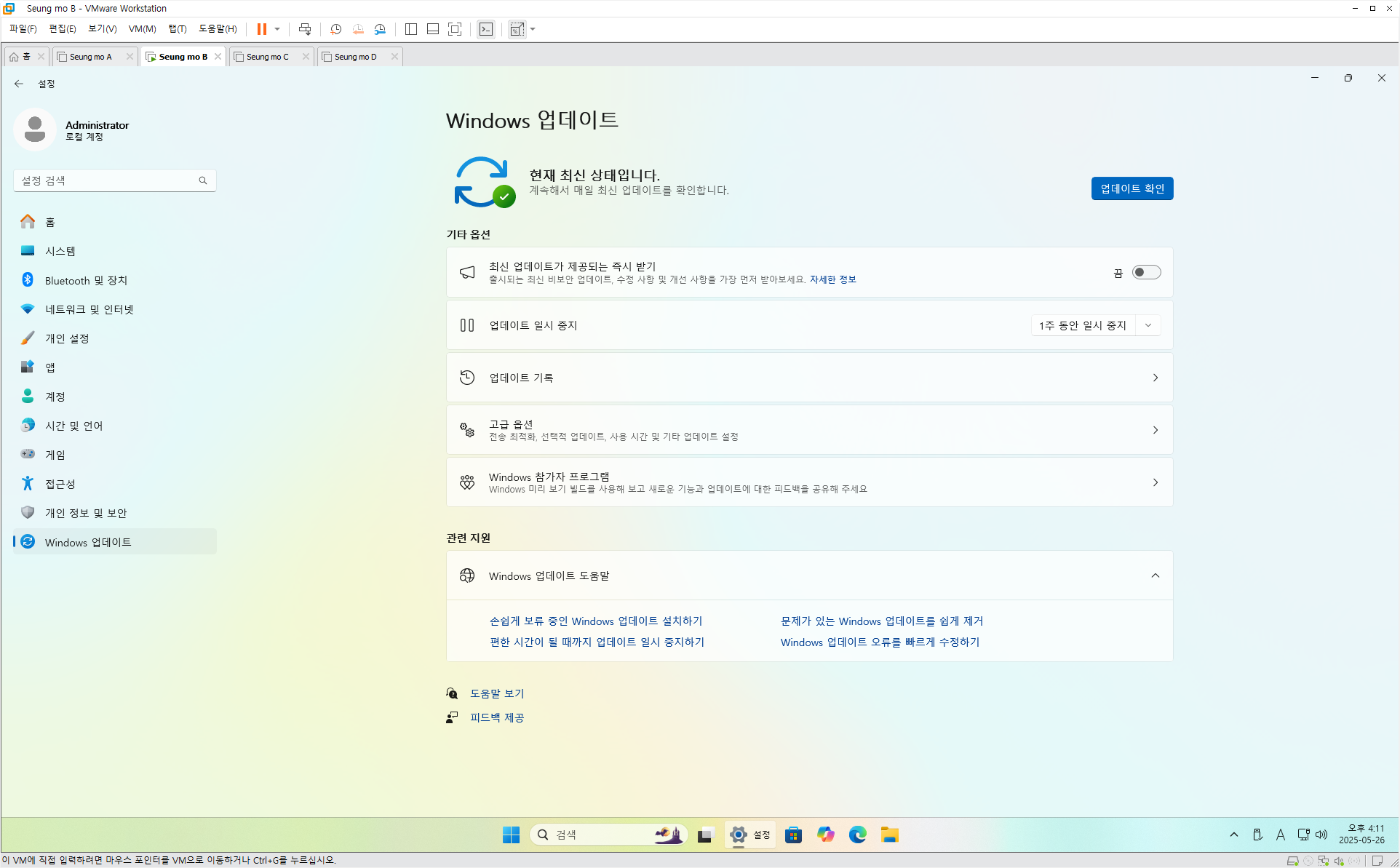
Task: Toggle 최신 업데이트 즉시 받기 switch
Action: (x=1146, y=272)
